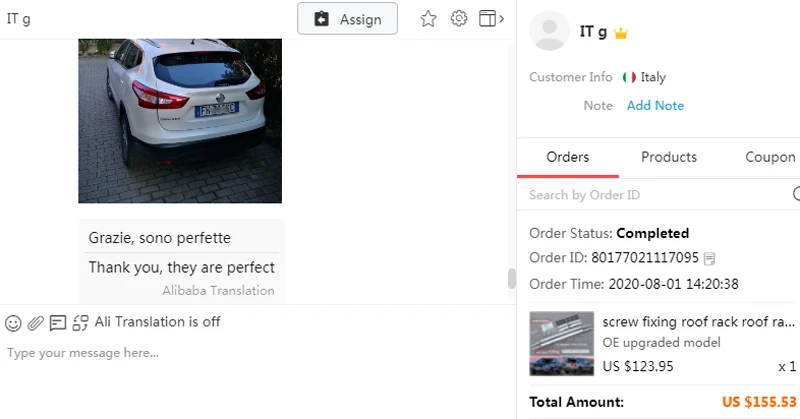Click the chat scrollbar handle

pos(512,279)
